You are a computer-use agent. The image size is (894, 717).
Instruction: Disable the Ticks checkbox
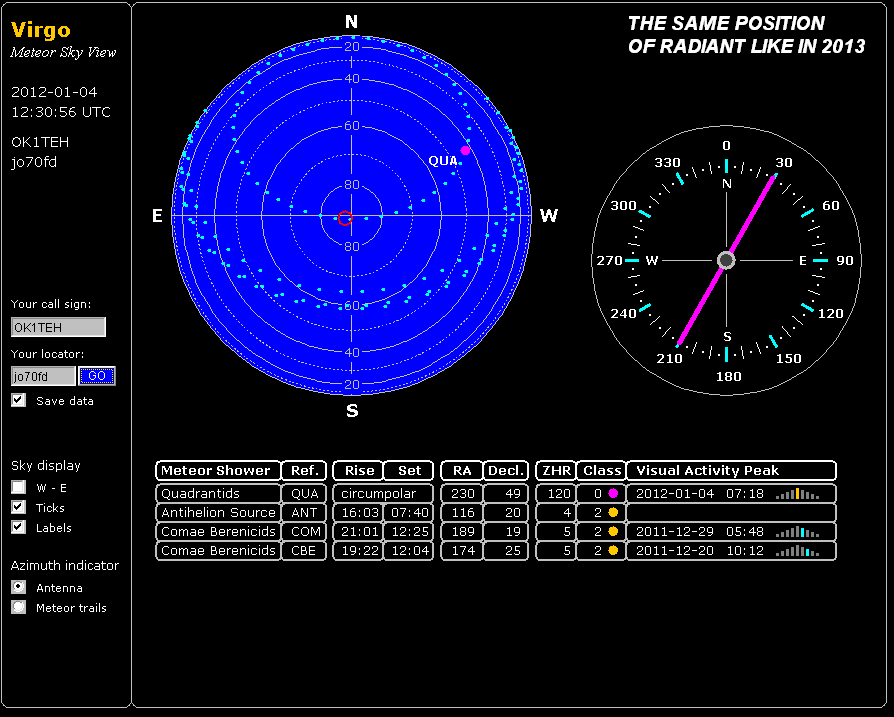[x=18, y=507]
